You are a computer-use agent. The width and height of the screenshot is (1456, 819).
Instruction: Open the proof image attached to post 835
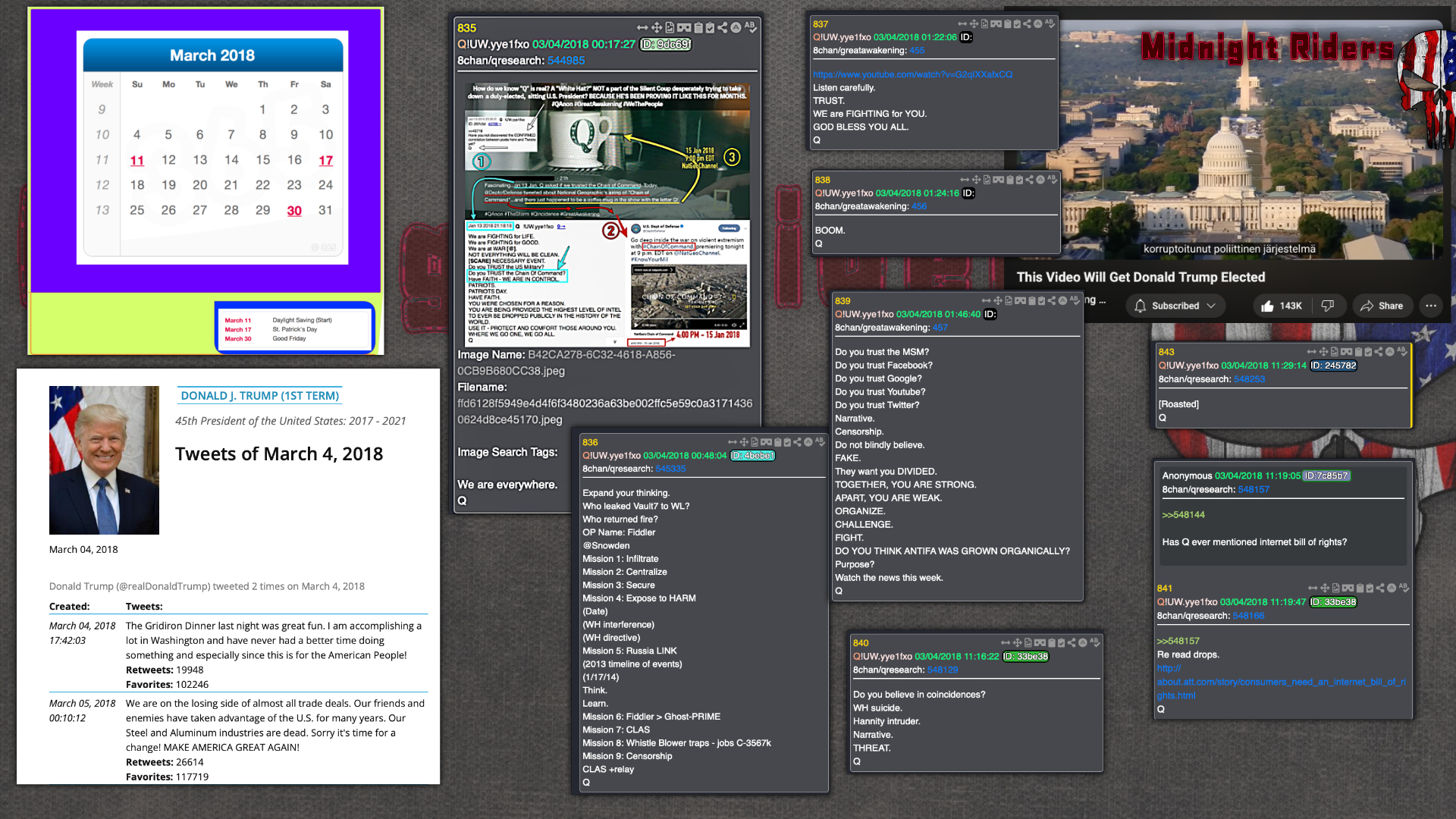tap(607, 215)
